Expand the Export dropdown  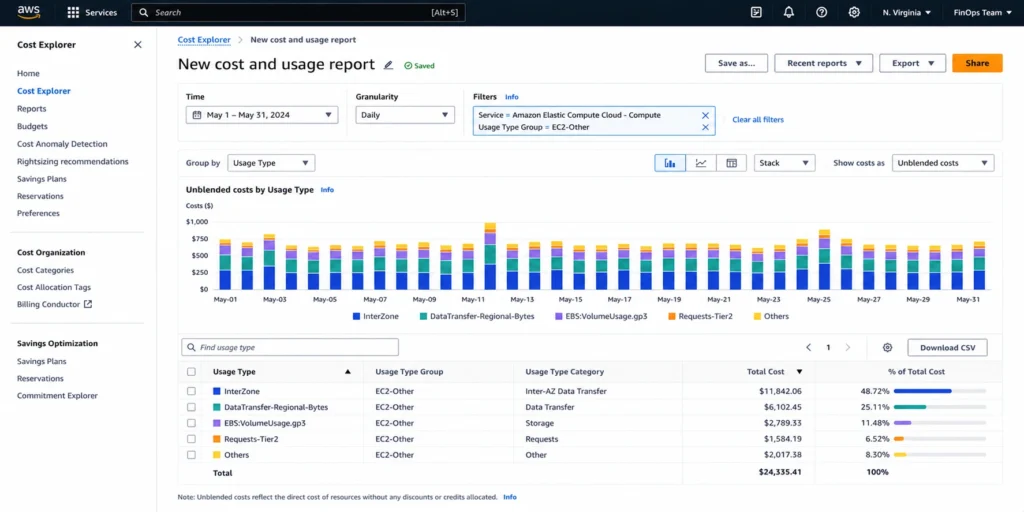click(912, 63)
